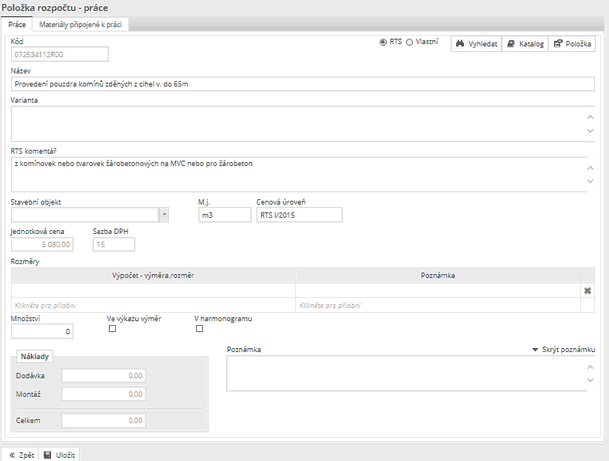Click the Vyhledat binoculars button

(476, 44)
